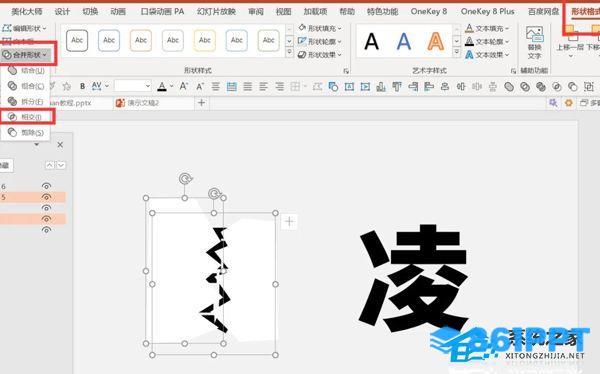600x374 pixels.
Task: Open the 文本效果 text effects menu
Action: [x=487, y=55]
